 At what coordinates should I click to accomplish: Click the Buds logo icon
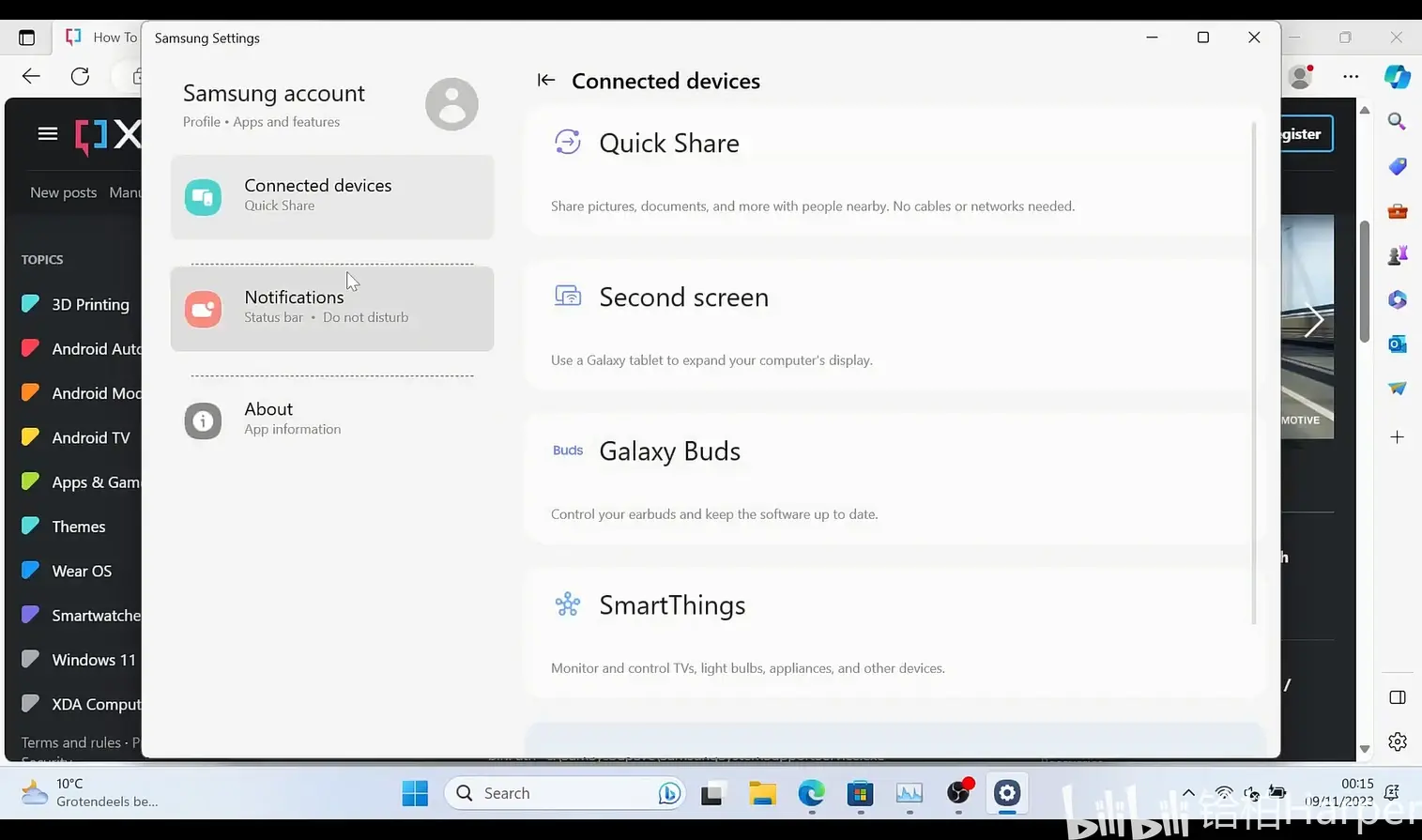point(568,451)
